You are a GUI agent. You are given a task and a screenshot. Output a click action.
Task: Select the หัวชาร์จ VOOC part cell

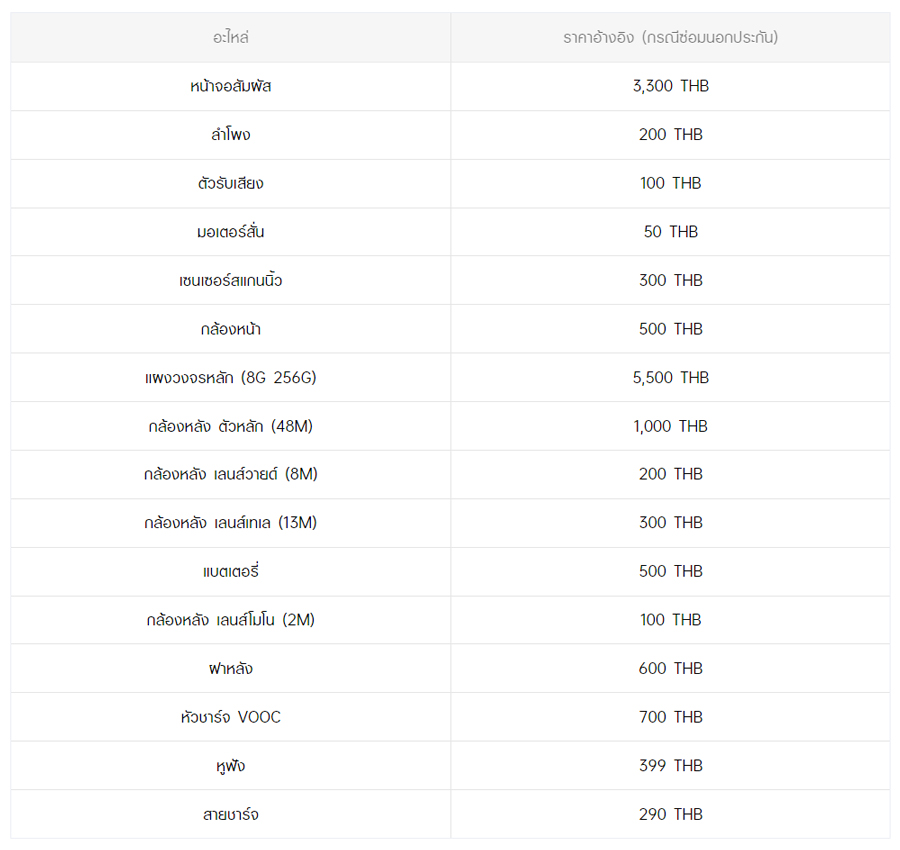[x=230, y=717]
